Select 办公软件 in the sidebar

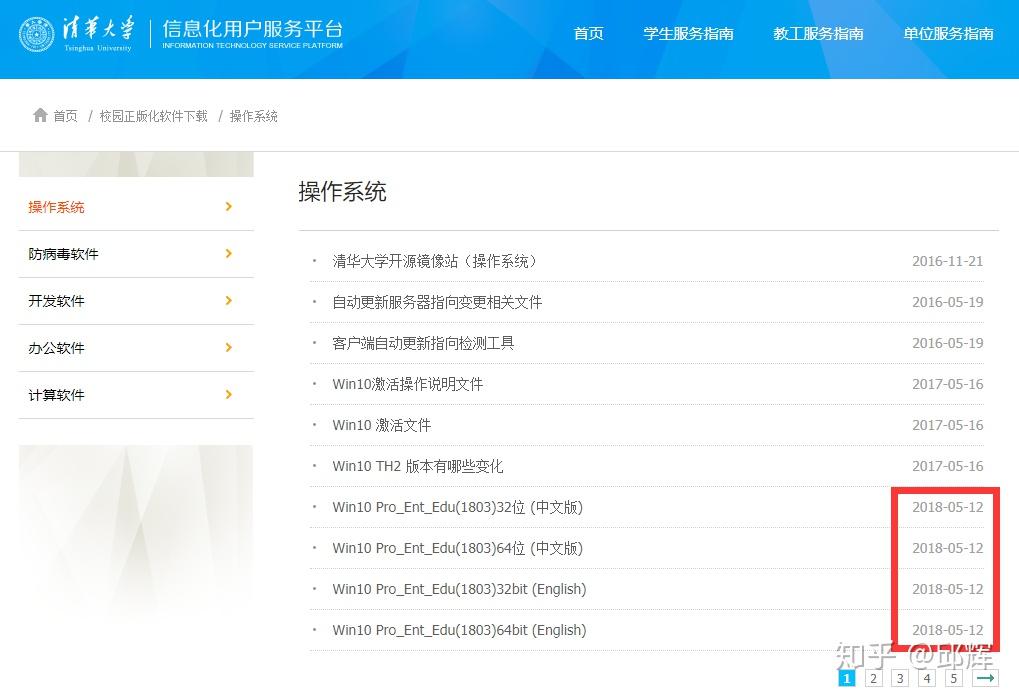(x=57, y=348)
